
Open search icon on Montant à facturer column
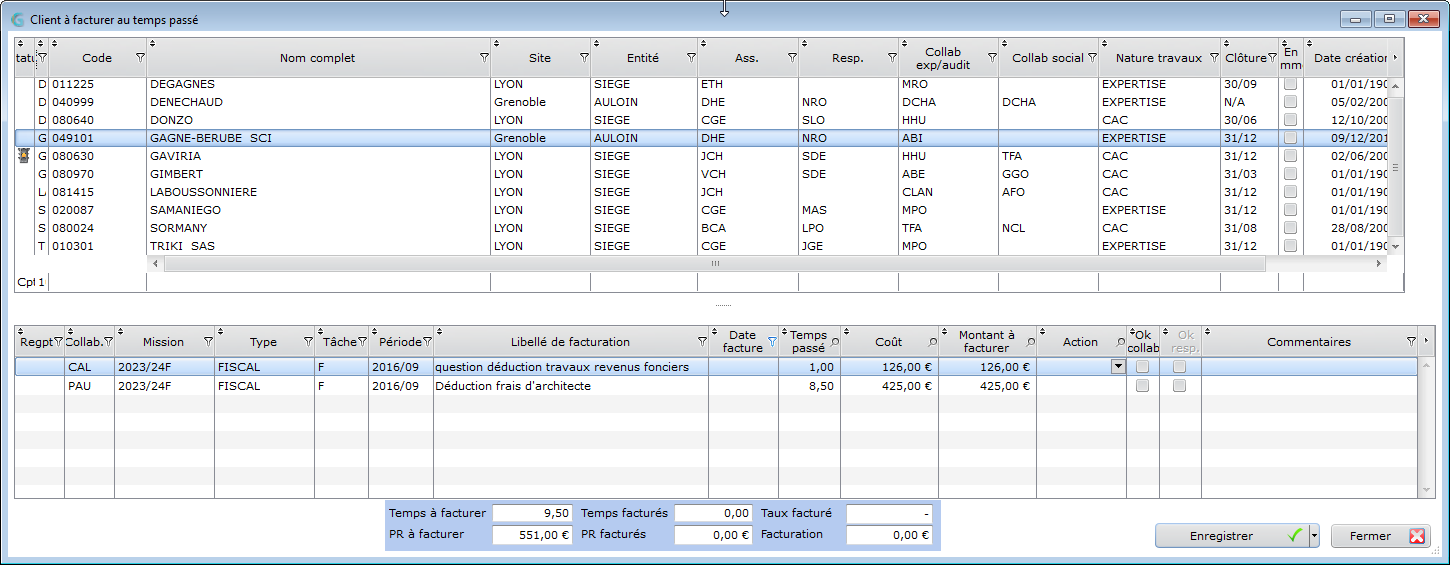(1030, 342)
